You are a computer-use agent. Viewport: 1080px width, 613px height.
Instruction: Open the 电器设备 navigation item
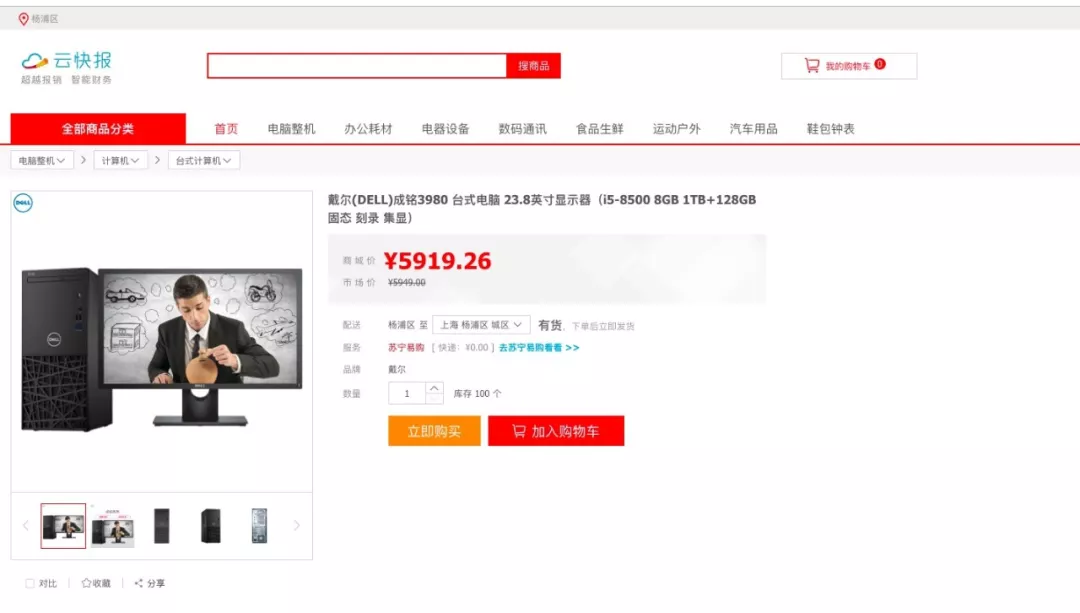click(446, 129)
